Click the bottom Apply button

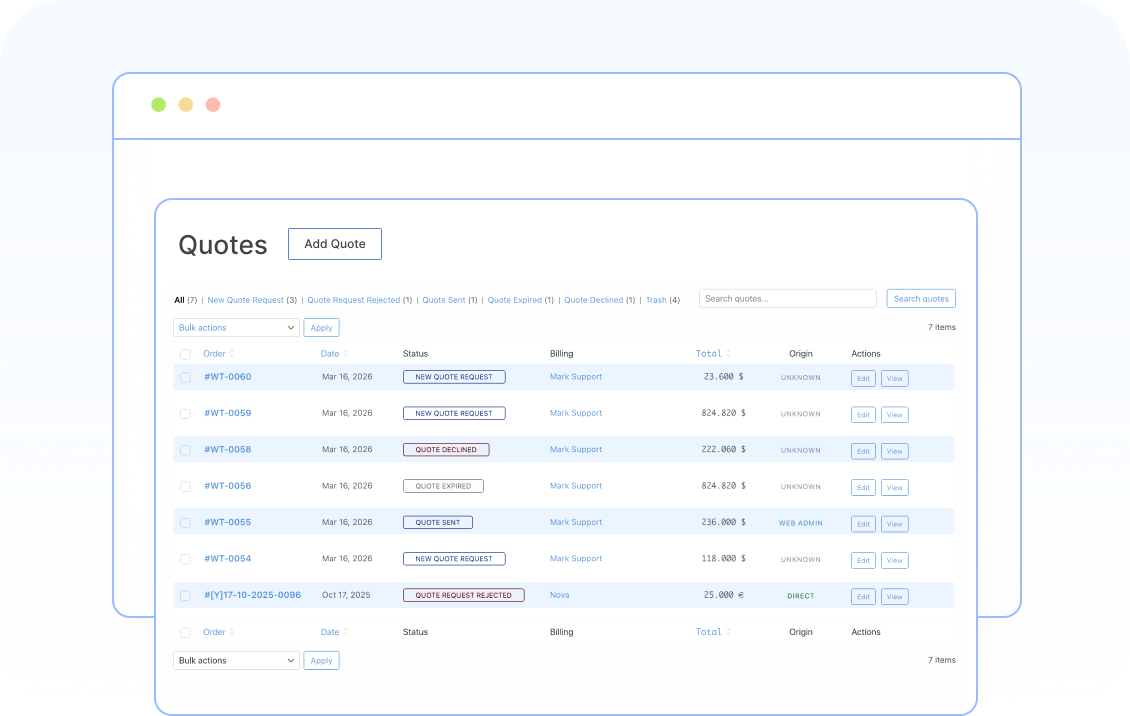tap(321, 661)
